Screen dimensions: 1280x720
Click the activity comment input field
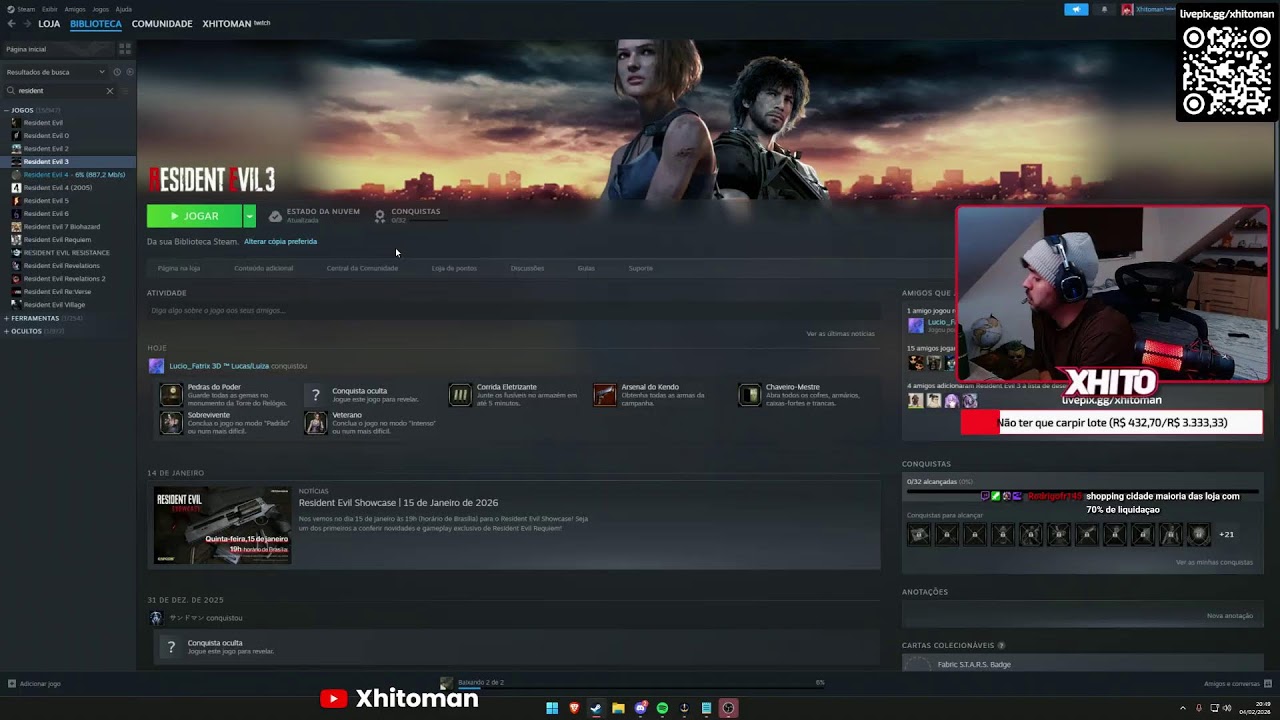pos(513,311)
